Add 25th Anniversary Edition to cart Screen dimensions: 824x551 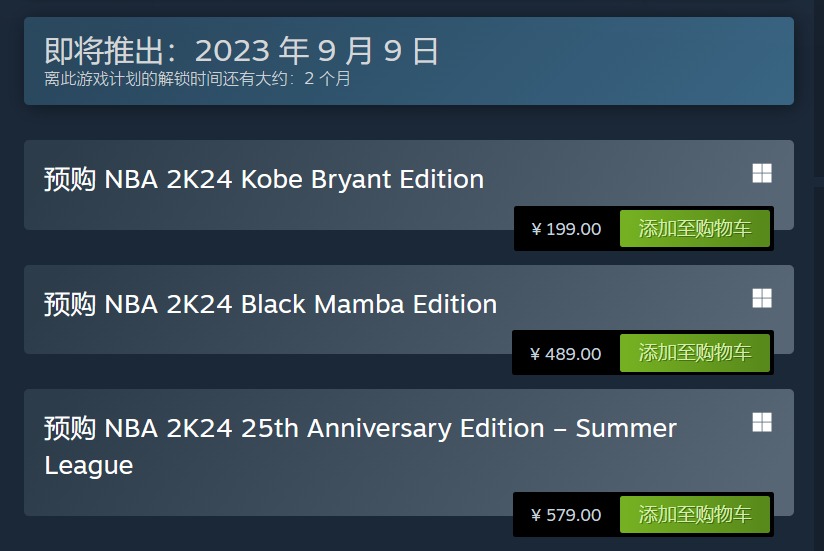point(695,515)
